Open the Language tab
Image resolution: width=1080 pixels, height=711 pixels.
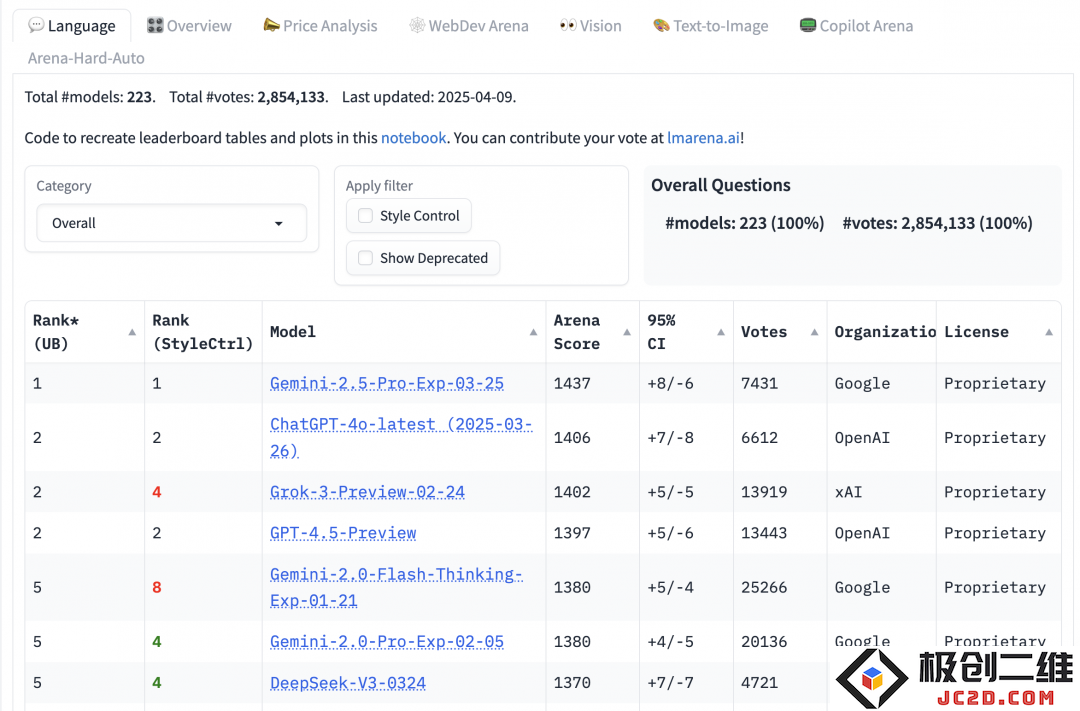[72, 26]
